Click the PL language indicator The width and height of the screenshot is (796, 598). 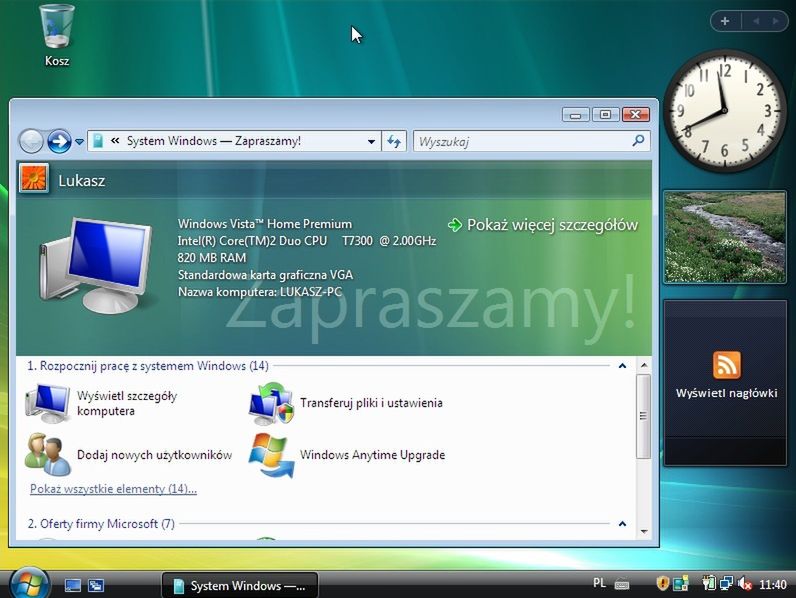click(600, 583)
